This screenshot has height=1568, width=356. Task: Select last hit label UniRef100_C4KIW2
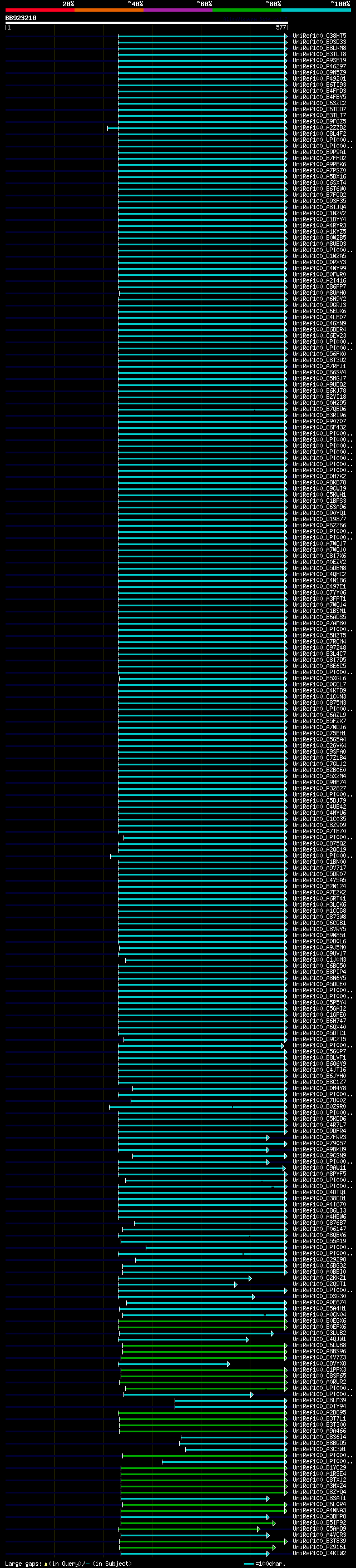pos(319,1554)
